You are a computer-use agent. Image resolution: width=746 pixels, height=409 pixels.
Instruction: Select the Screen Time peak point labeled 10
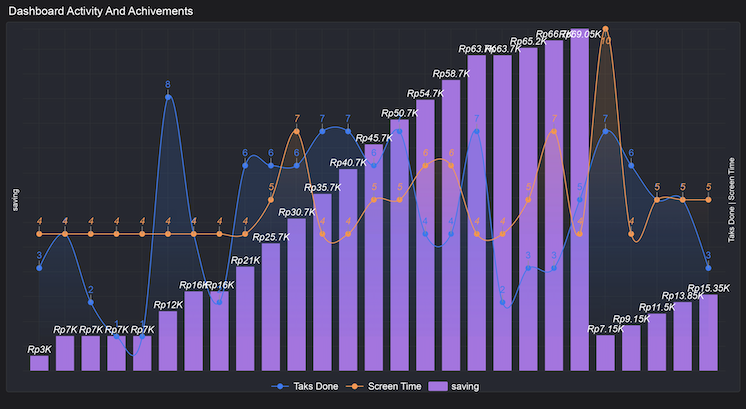coord(605,29)
